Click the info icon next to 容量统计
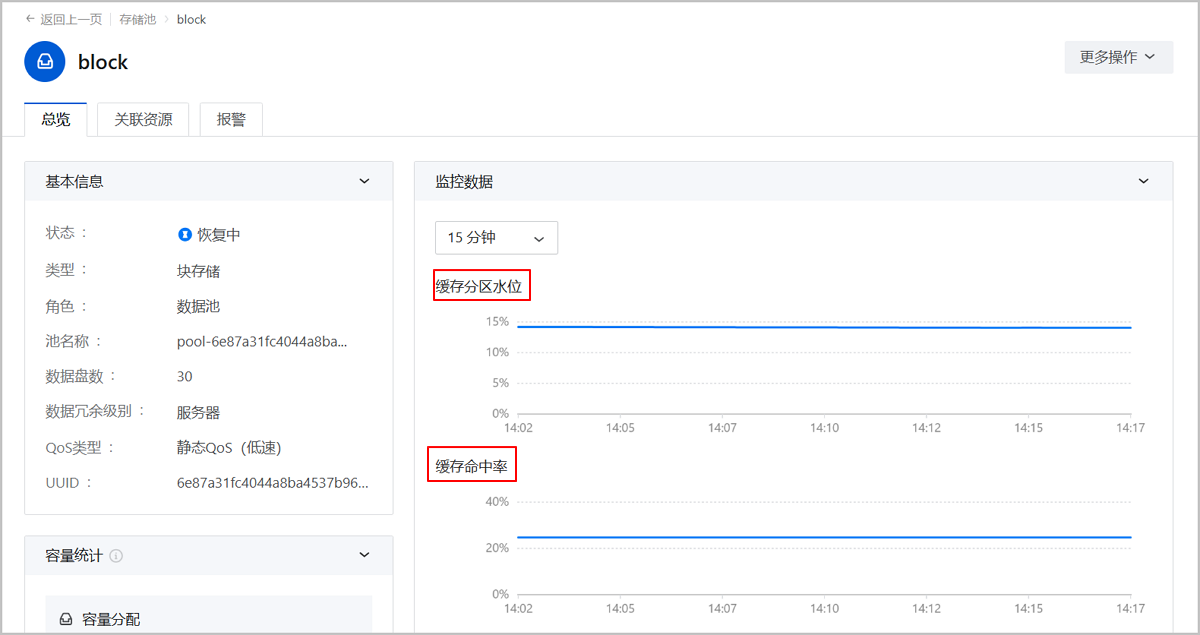1200x635 pixels. (116, 555)
